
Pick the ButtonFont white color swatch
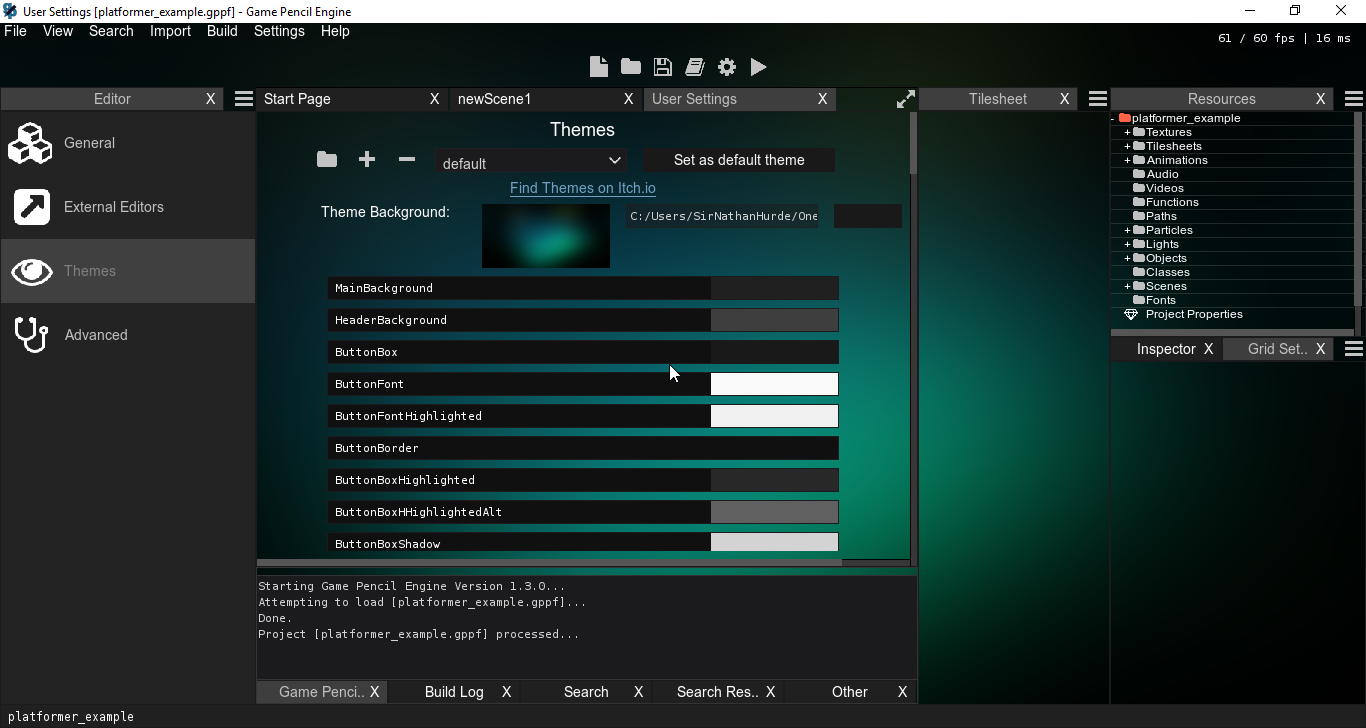pyautogui.click(x=774, y=384)
